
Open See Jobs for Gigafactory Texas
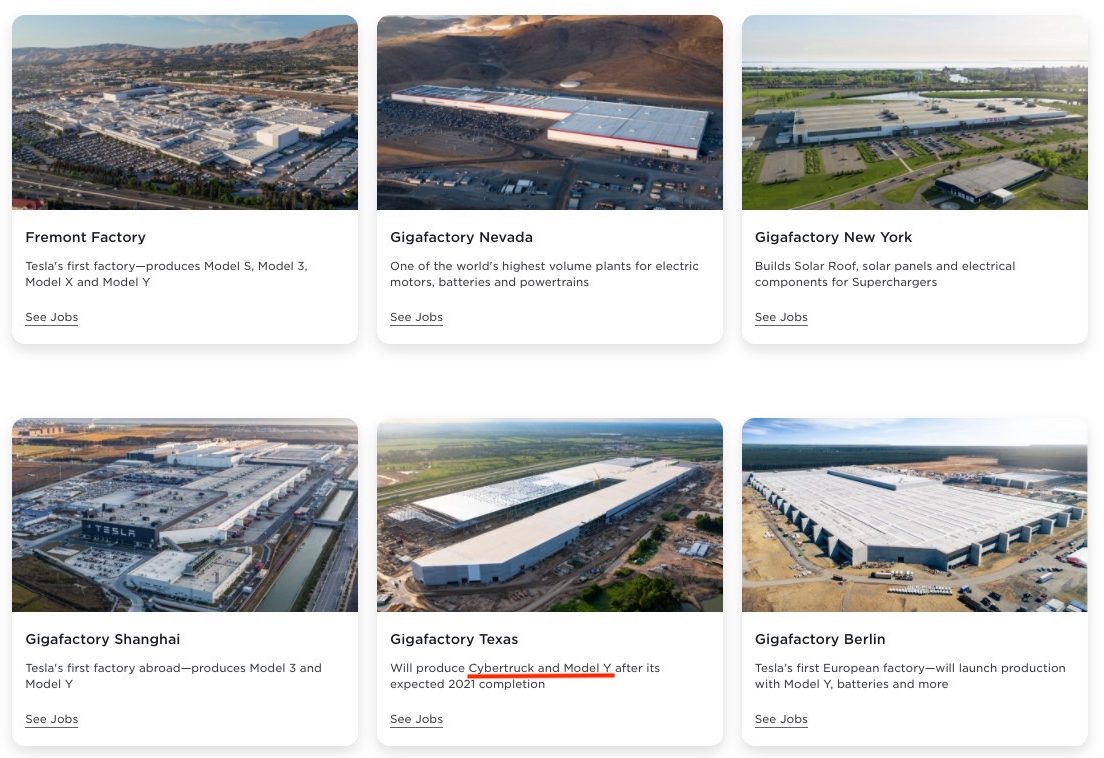coord(416,719)
